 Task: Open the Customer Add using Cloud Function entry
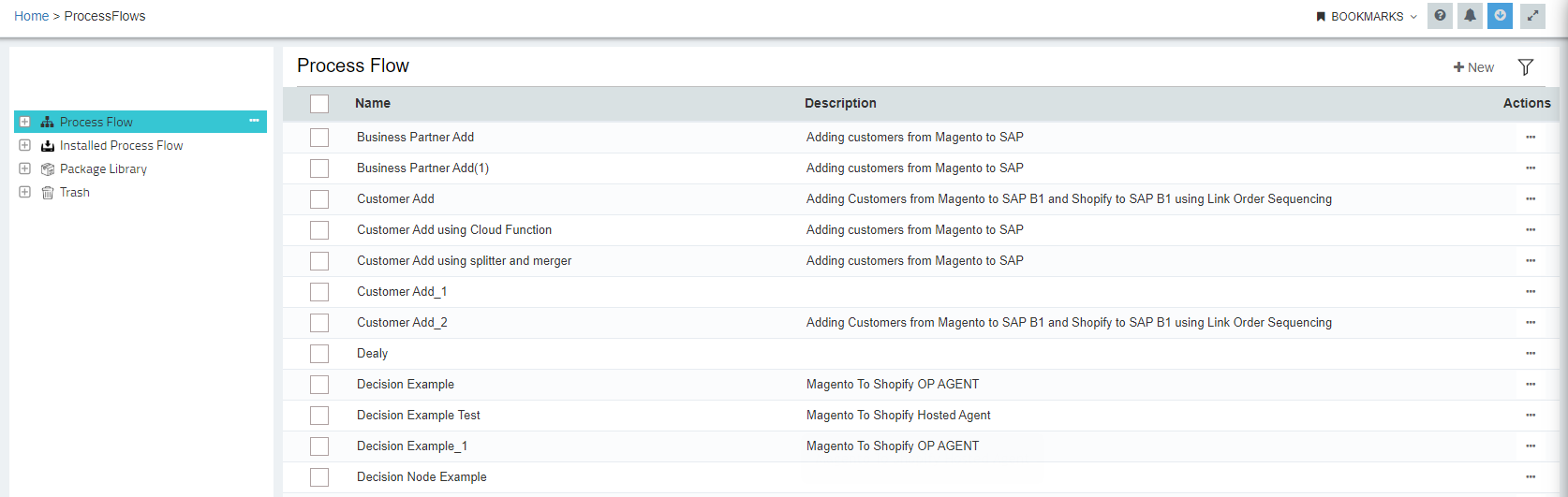tap(454, 230)
